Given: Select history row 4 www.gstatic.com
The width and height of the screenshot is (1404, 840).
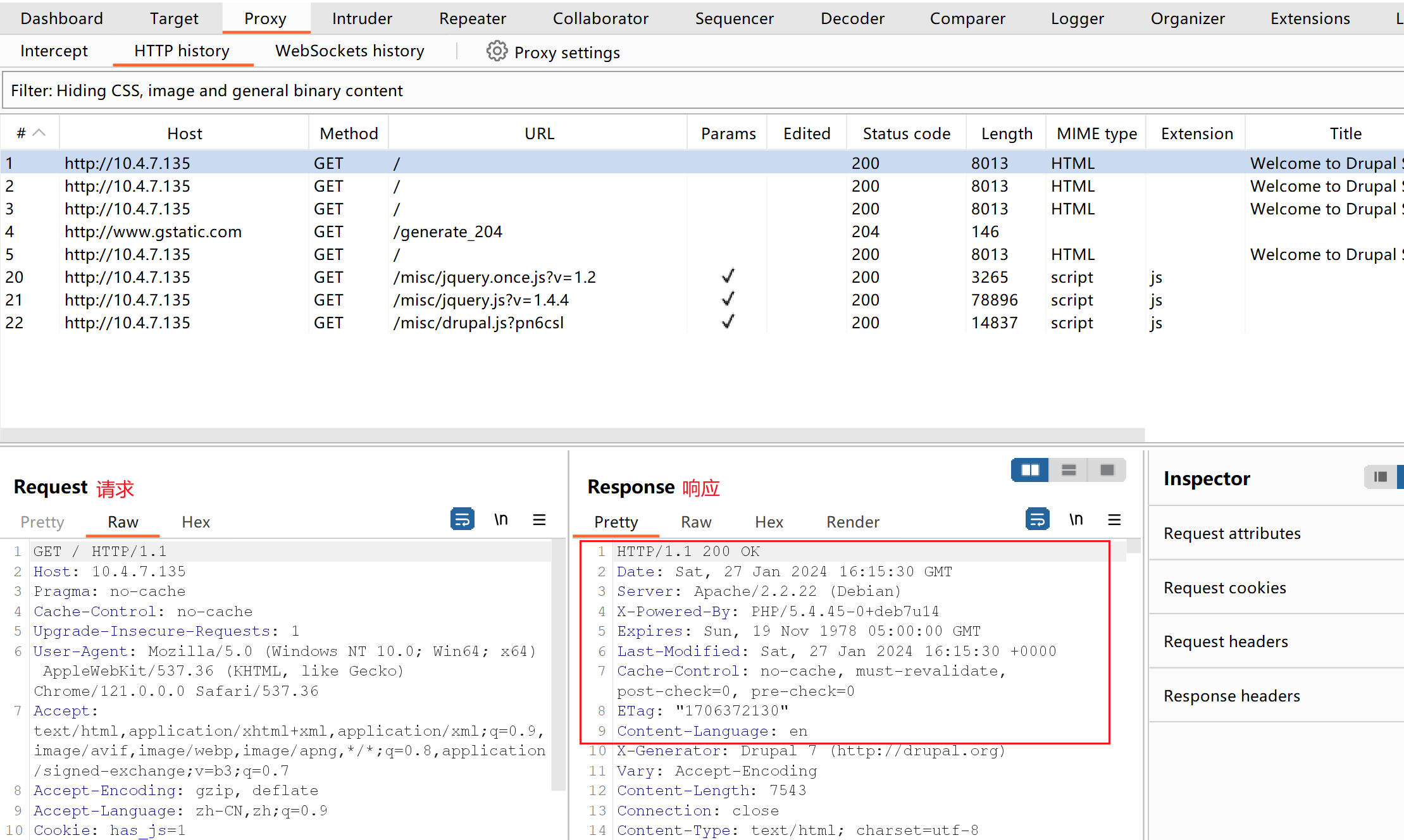Looking at the screenshot, I should click(x=702, y=232).
